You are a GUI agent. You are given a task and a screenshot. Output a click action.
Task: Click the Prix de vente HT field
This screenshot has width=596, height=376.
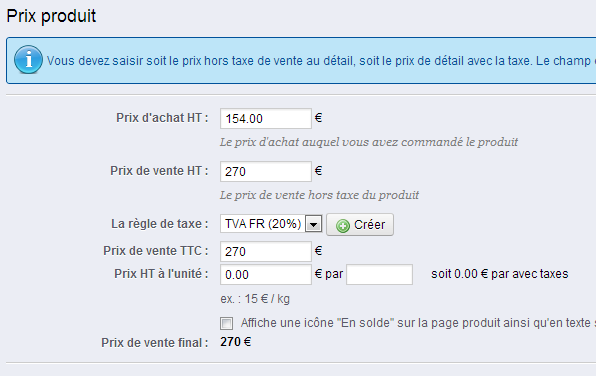click(x=266, y=171)
